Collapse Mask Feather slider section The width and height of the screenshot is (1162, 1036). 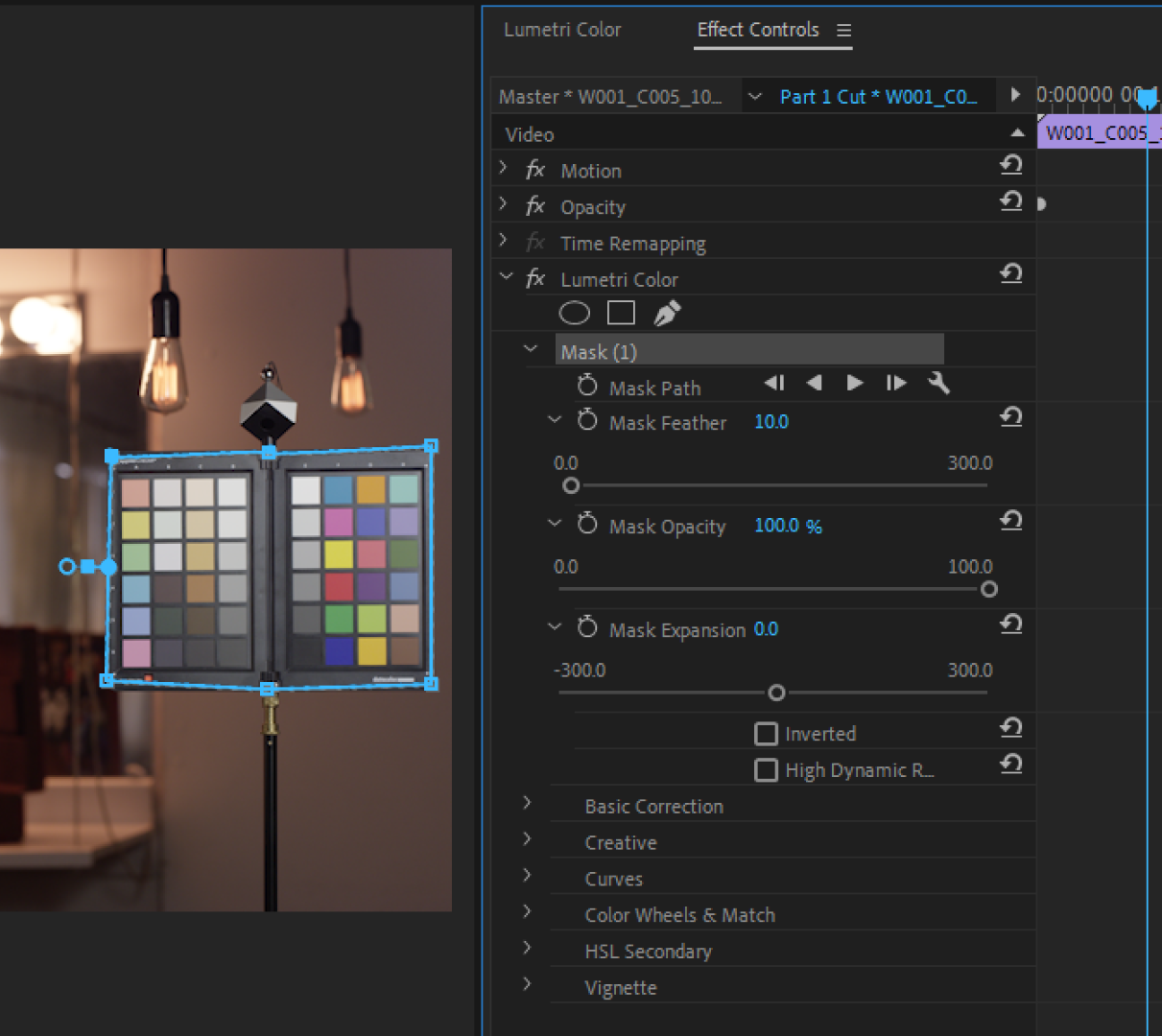[x=554, y=420]
